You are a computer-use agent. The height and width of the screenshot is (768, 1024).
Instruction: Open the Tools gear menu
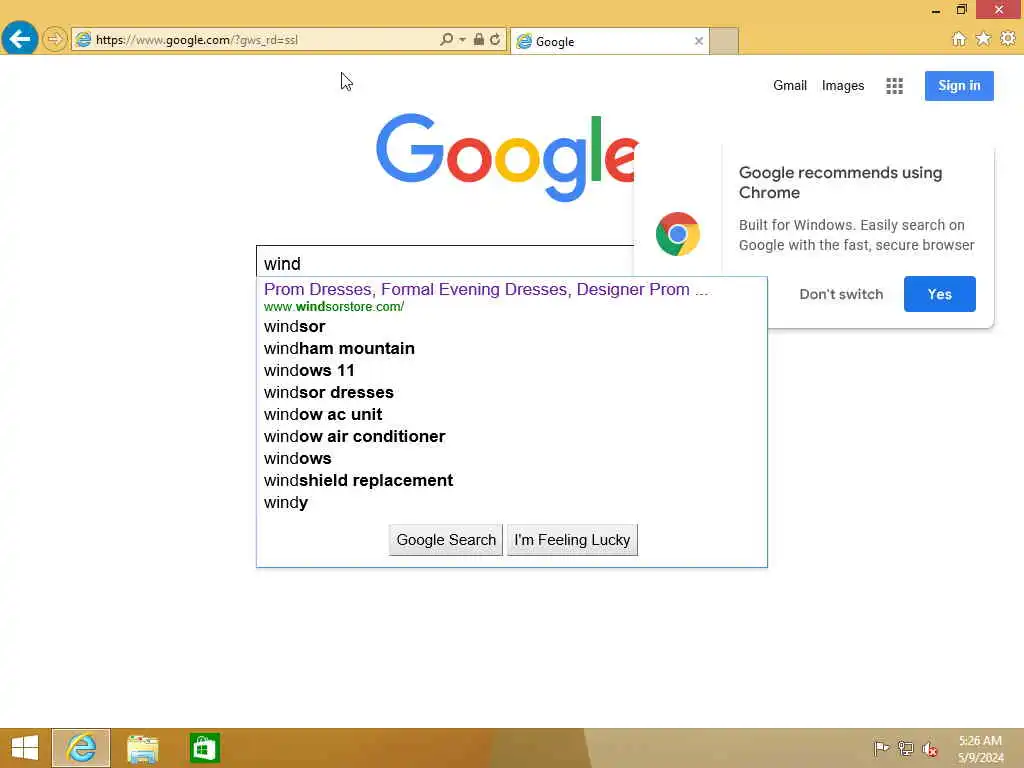[1008, 39]
